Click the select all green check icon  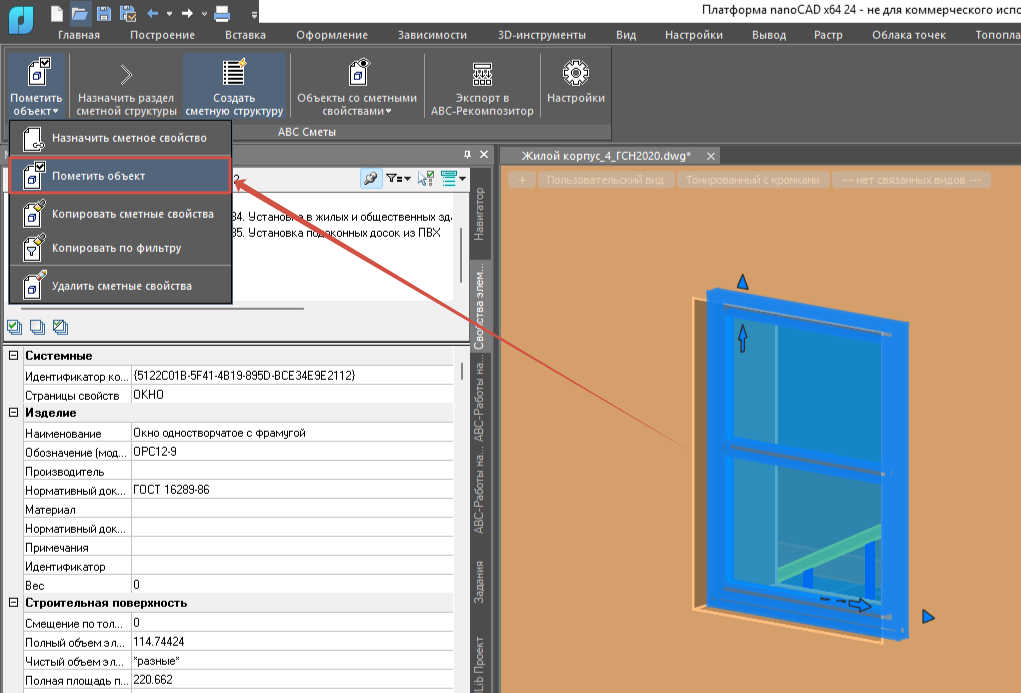point(14,327)
